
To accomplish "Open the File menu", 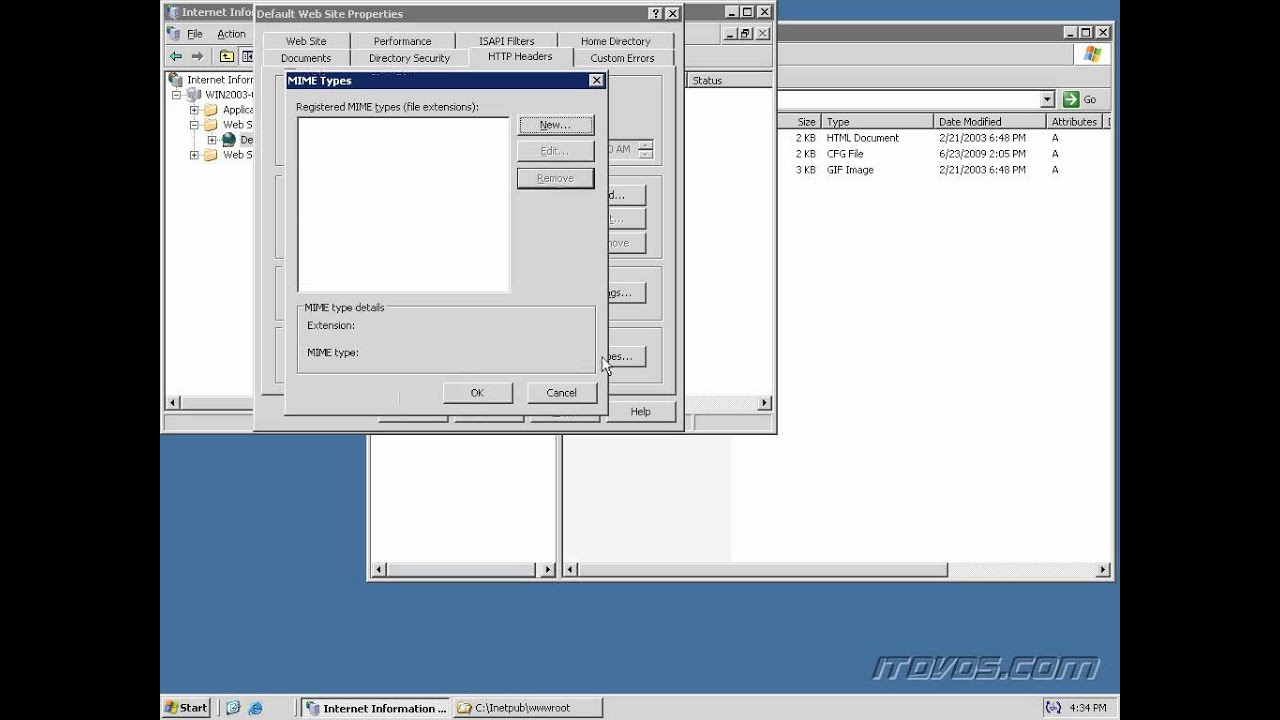I will (x=194, y=34).
